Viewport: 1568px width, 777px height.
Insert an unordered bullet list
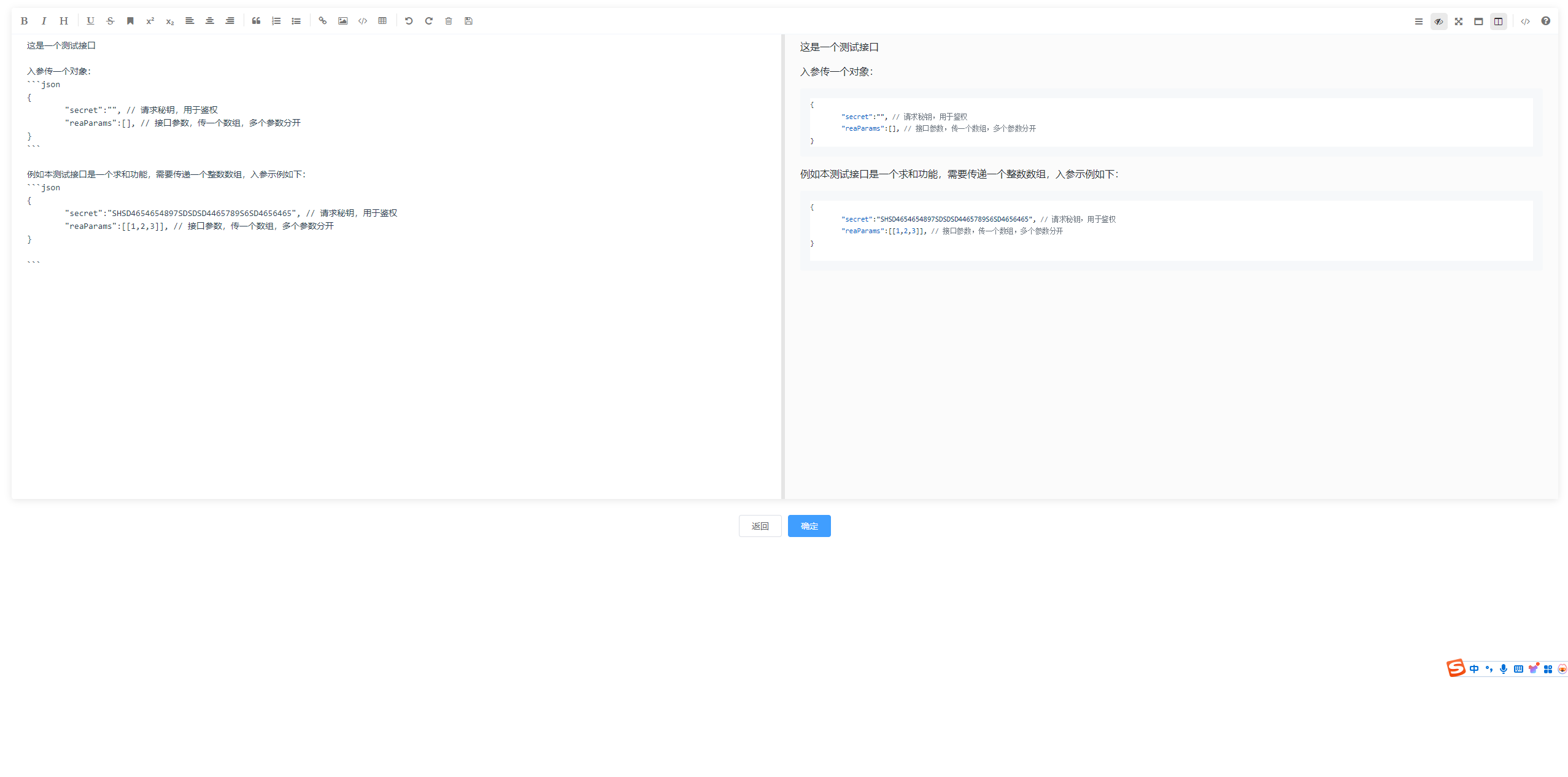pos(296,21)
